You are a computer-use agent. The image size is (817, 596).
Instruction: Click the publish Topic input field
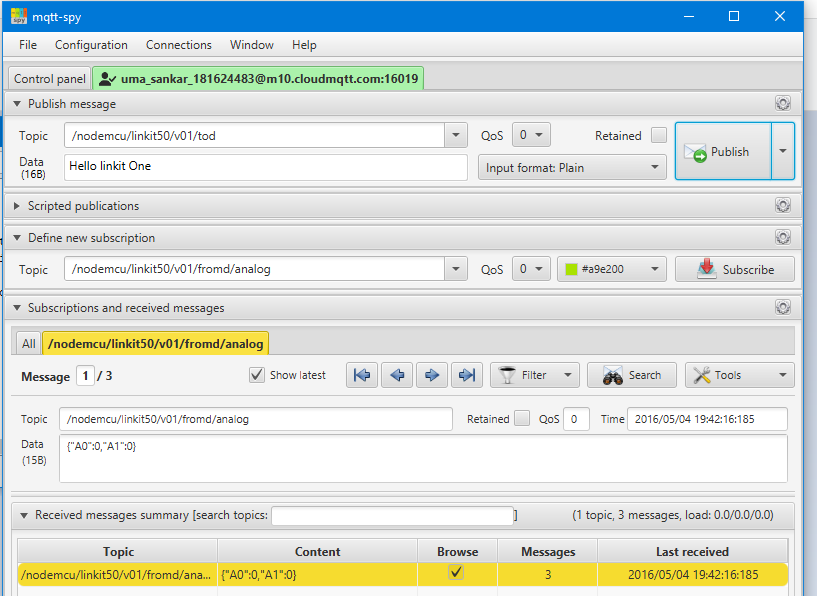coord(255,135)
